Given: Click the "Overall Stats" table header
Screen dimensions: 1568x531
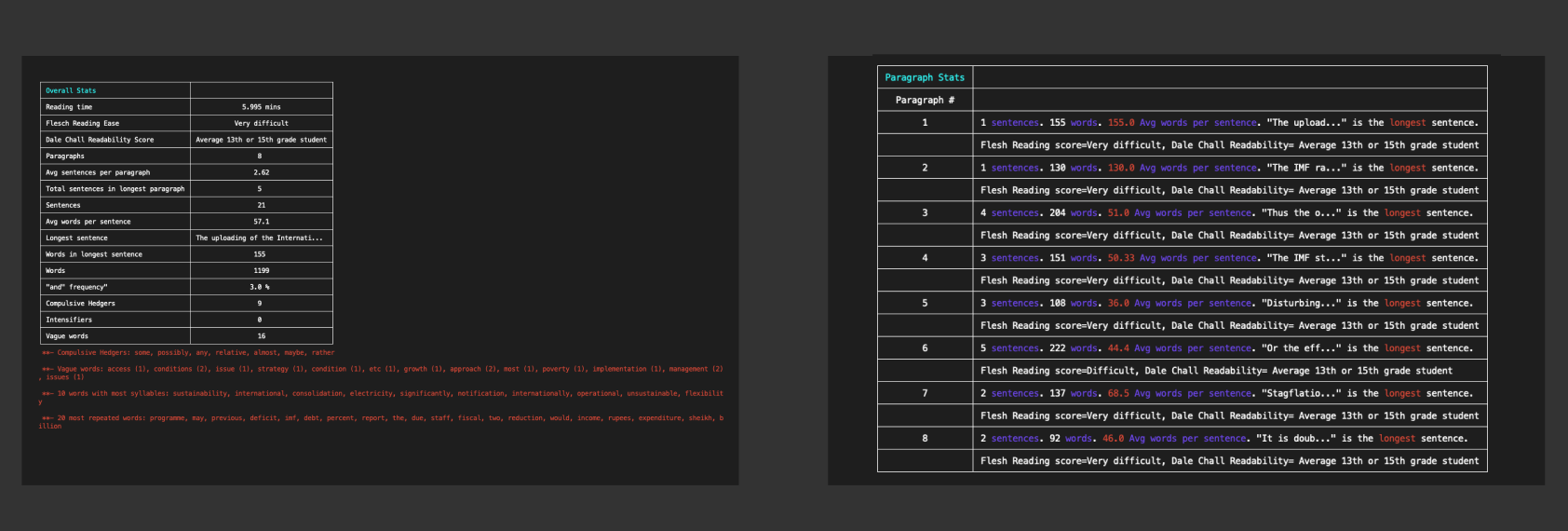Looking at the screenshot, I should [71, 90].
